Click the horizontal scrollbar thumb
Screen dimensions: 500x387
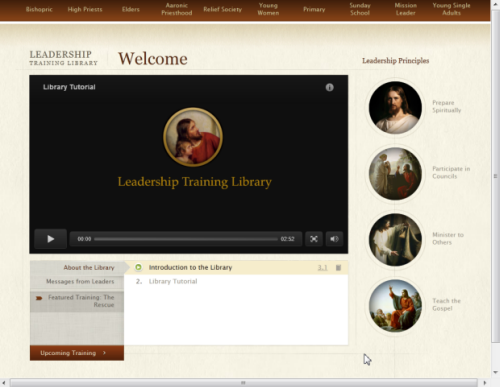(244, 383)
